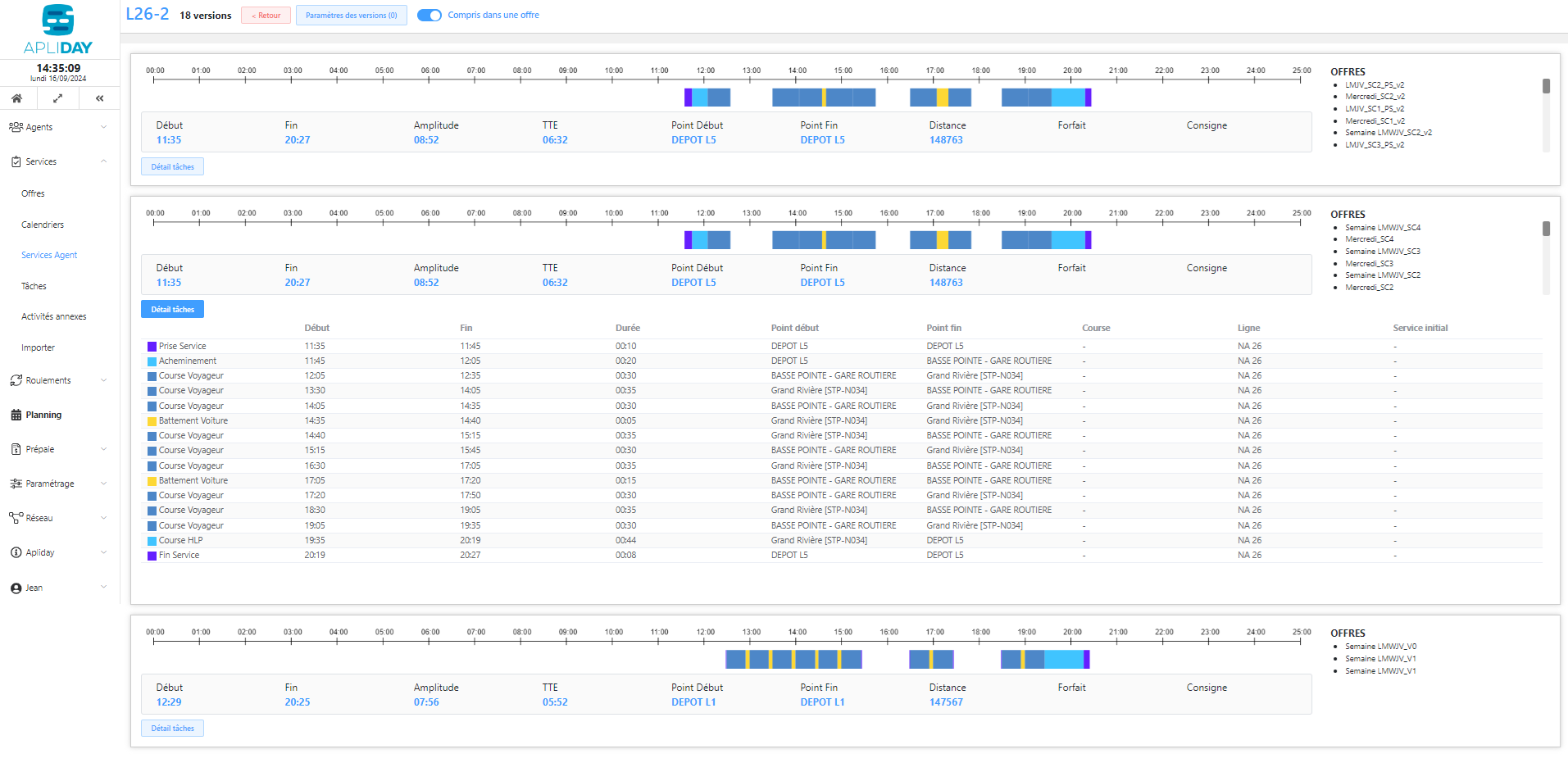Open Paramètres des versions button
The width and height of the screenshot is (1568, 781).
[x=351, y=16]
